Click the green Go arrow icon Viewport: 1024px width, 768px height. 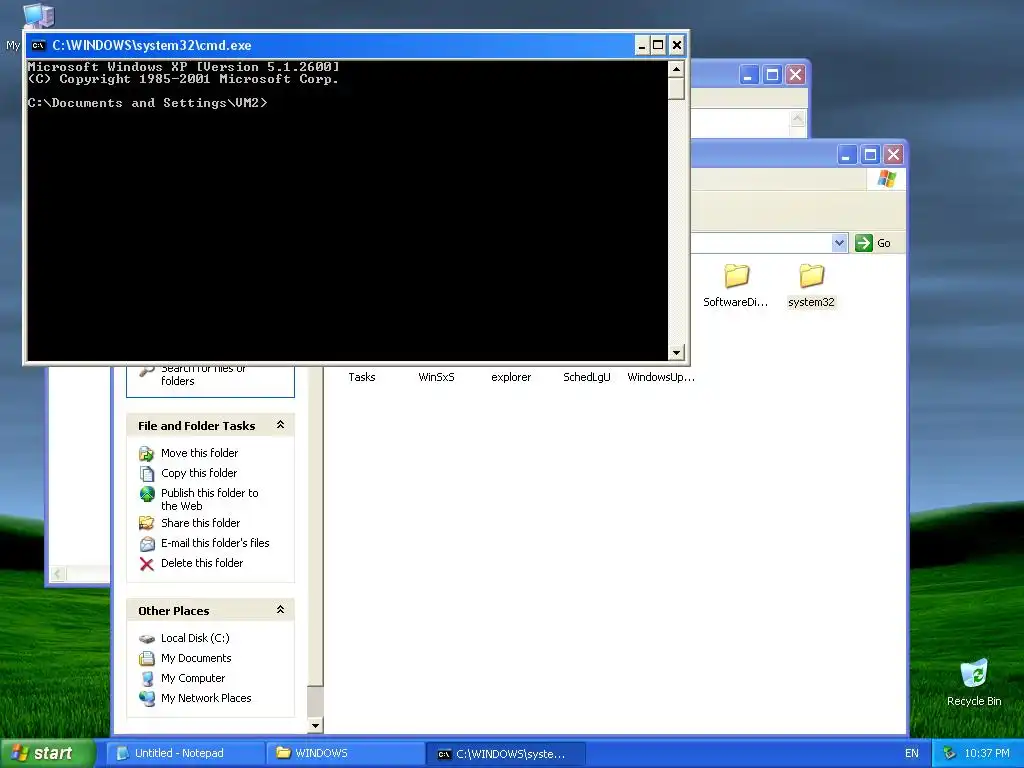click(863, 243)
